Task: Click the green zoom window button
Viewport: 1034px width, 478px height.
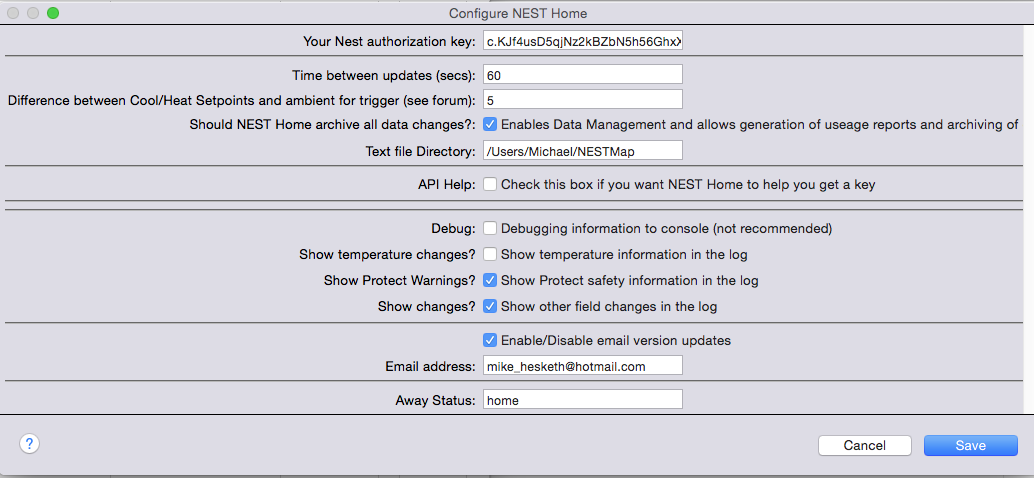Action: tap(53, 13)
